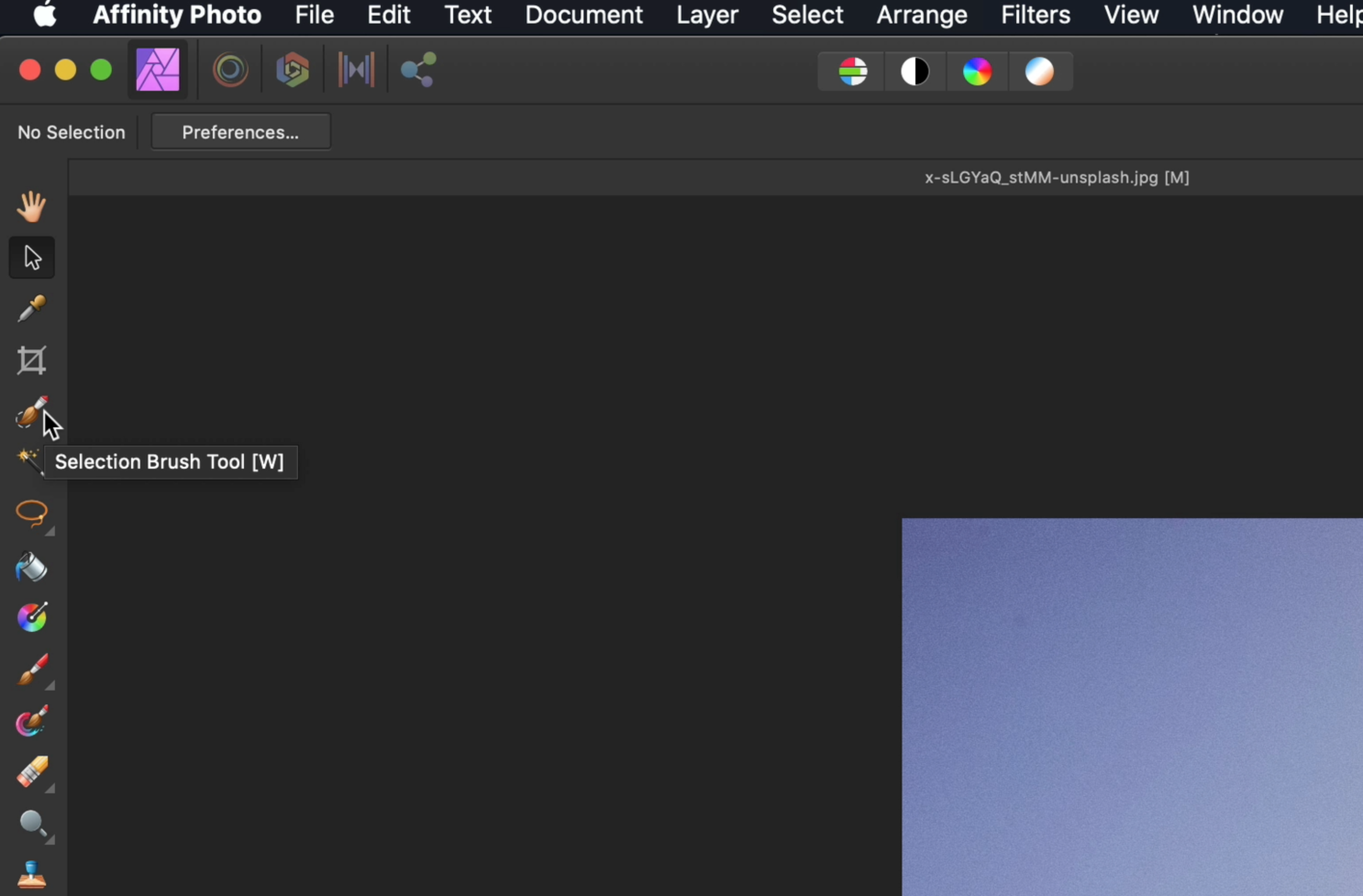1363x896 pixels.
Task: Select the Clone stamp tool
Action: 32,874
